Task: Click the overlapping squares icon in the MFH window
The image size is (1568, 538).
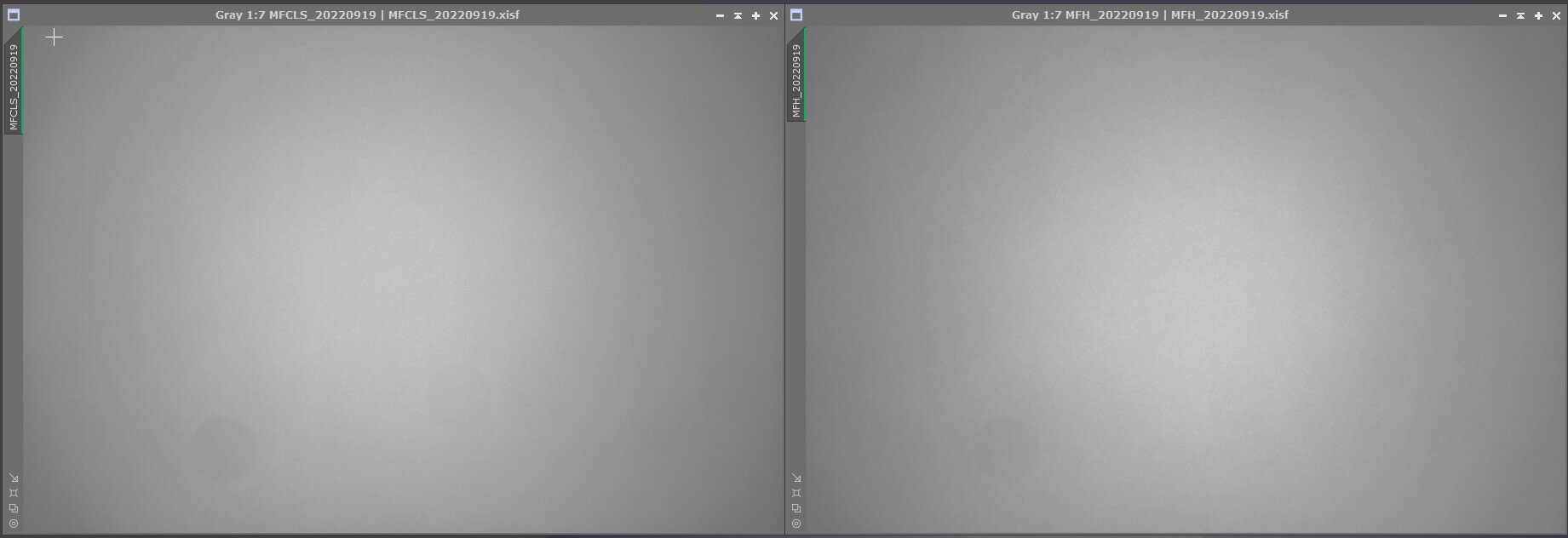Action: [796, 508]
